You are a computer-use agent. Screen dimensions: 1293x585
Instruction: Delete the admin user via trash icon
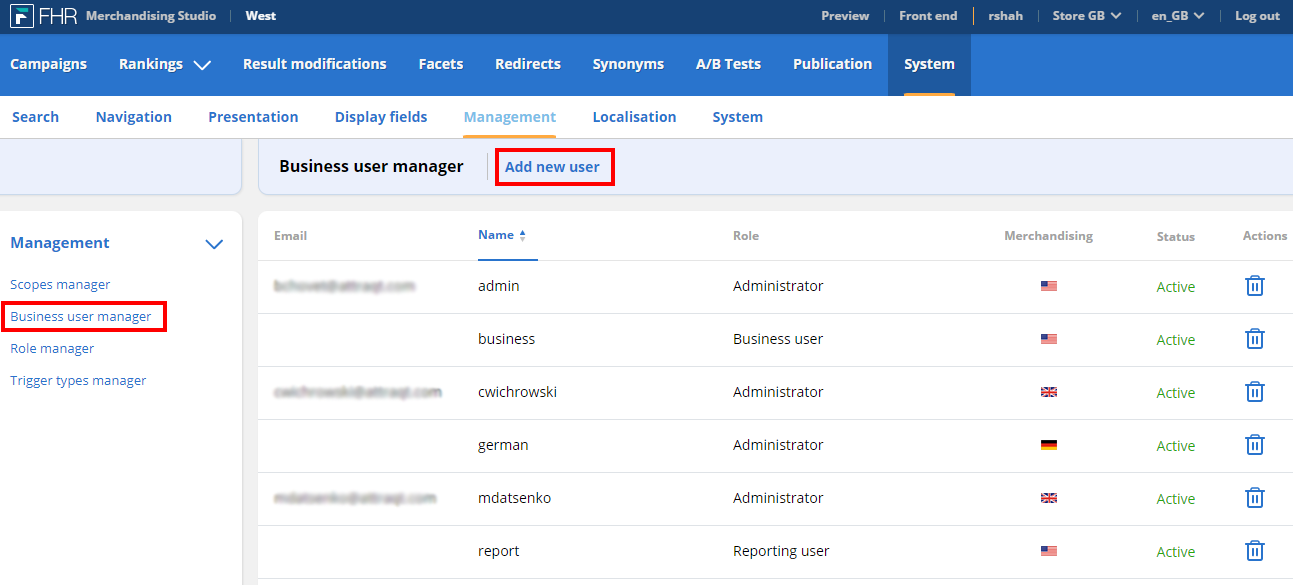[x=1255, y=286]
